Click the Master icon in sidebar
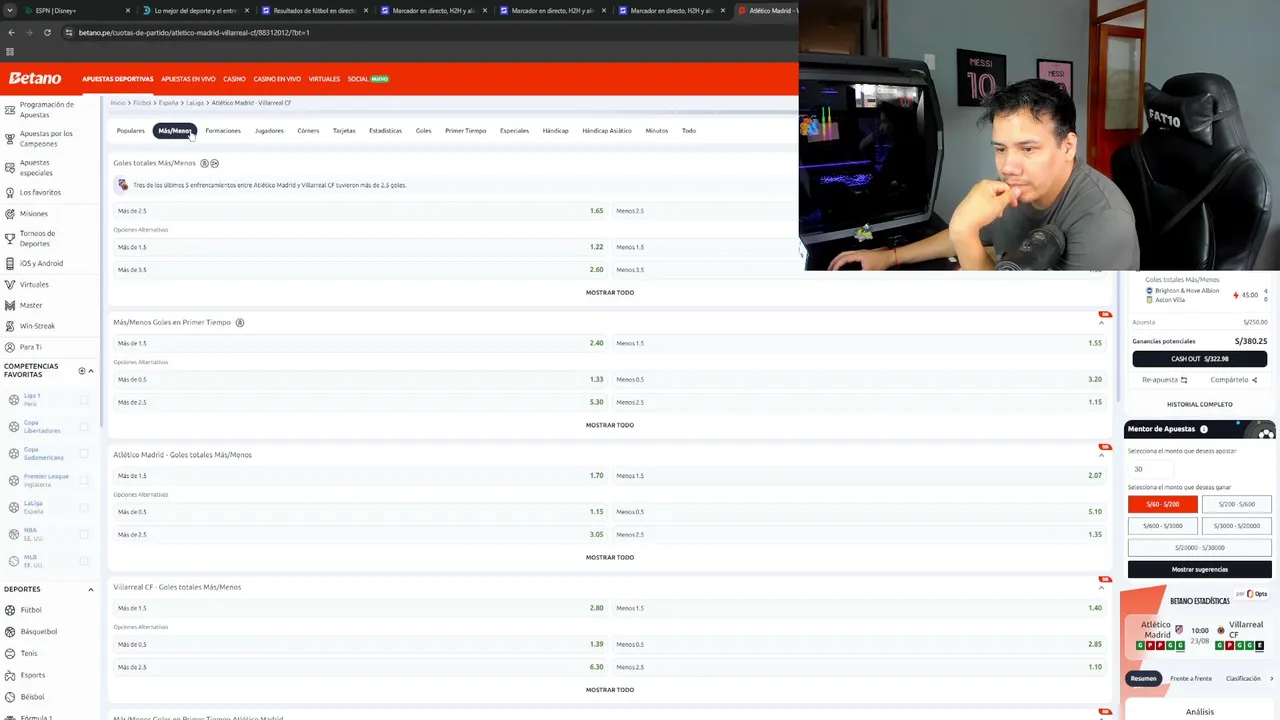This screenshot has height=720, width=1280. tap(10, 305)
